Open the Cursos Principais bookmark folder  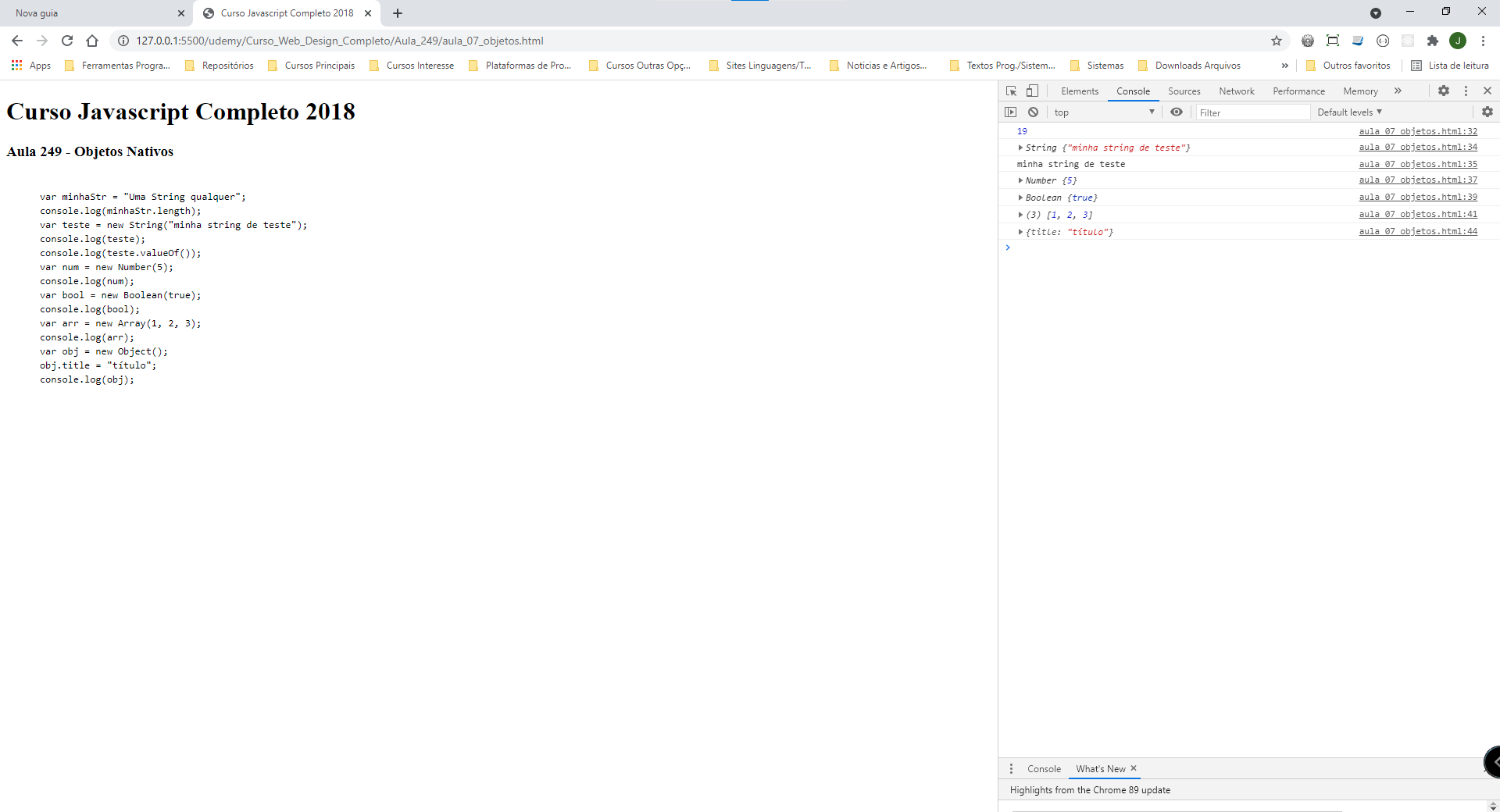[311, 66]
